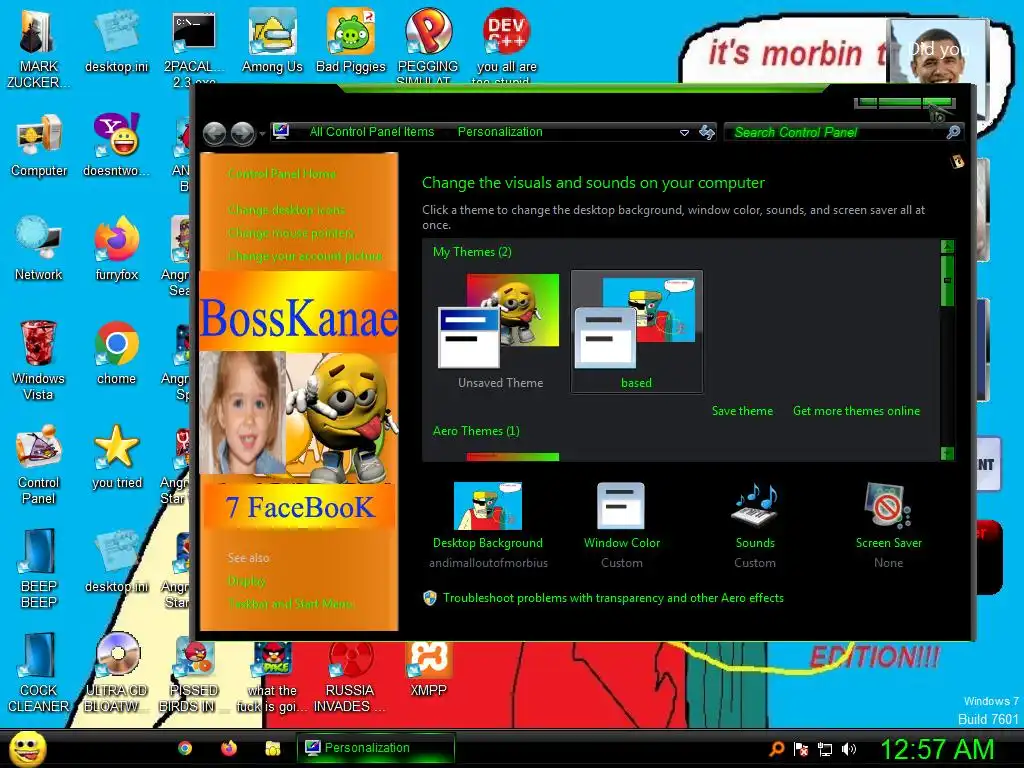Image resolution: width=1024 pixels, height=768 pixels.
Task: Open 2PACAL command prompt desktop shortcut
Action: (x=193, y=47)
